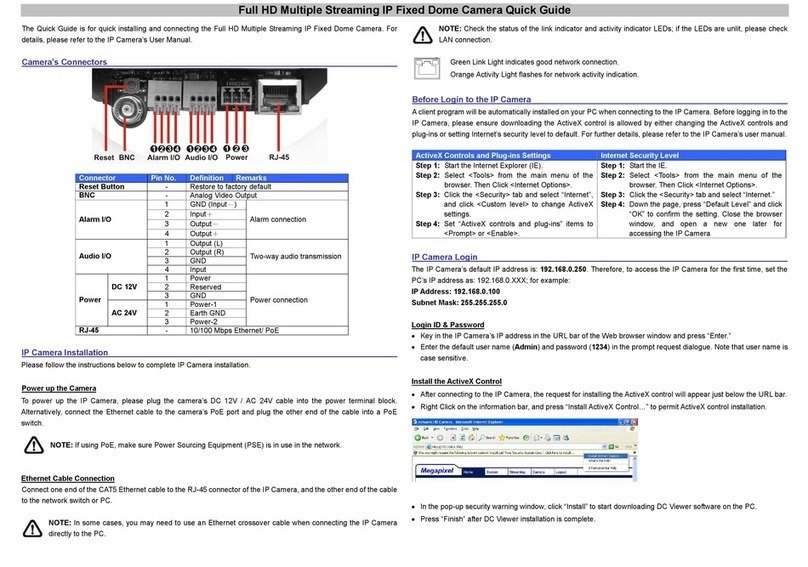Click the Back button in the embedded browser screenshot
Viewport: 808px width, 567px height.
point(422,438)
